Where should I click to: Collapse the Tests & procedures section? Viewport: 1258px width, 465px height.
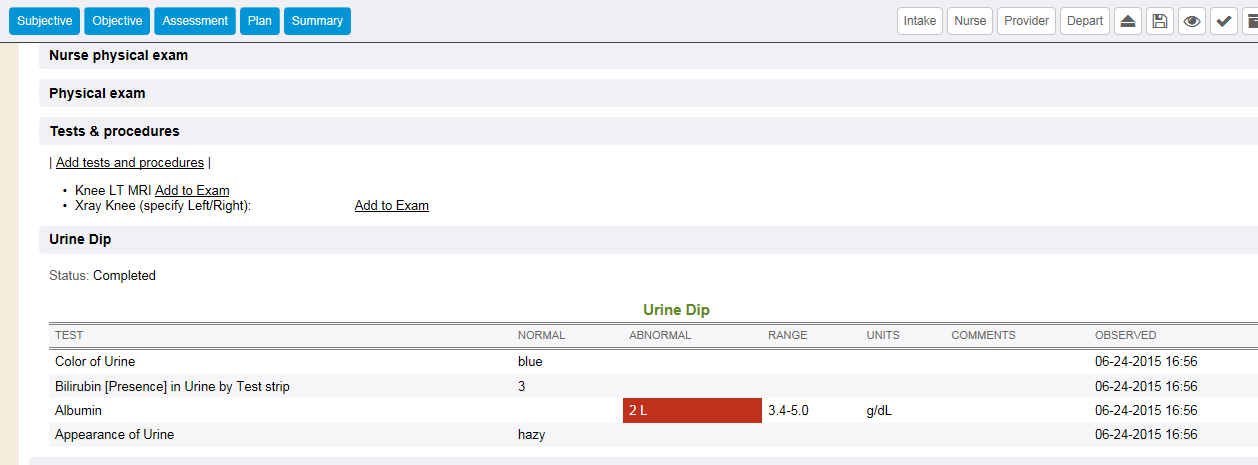[648, 131]
